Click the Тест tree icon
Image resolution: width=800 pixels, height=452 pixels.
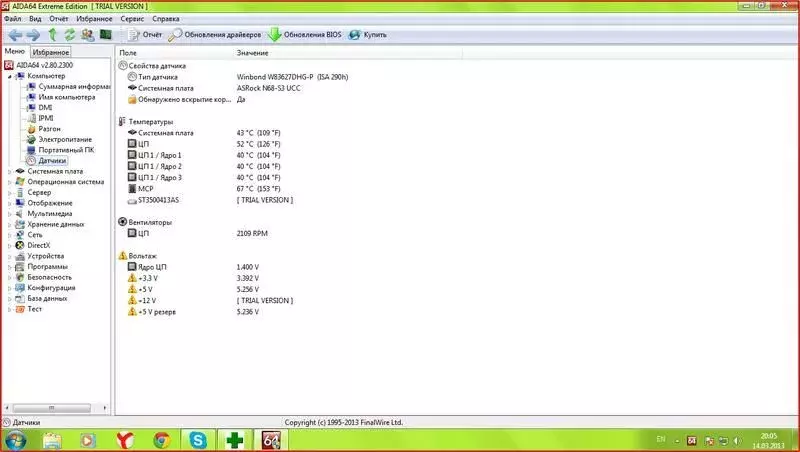click(20, 309)
